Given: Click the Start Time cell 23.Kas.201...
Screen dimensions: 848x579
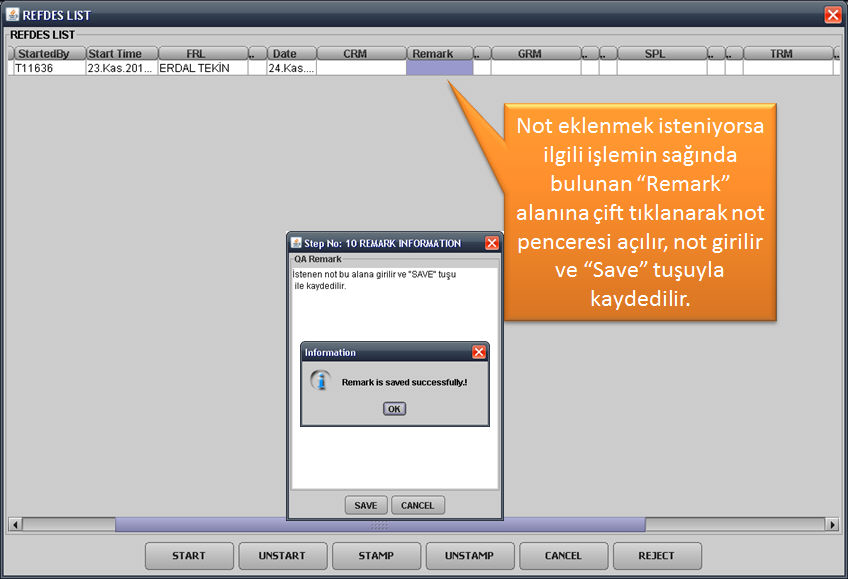Looking at the screenshot, I should point(122,68).
